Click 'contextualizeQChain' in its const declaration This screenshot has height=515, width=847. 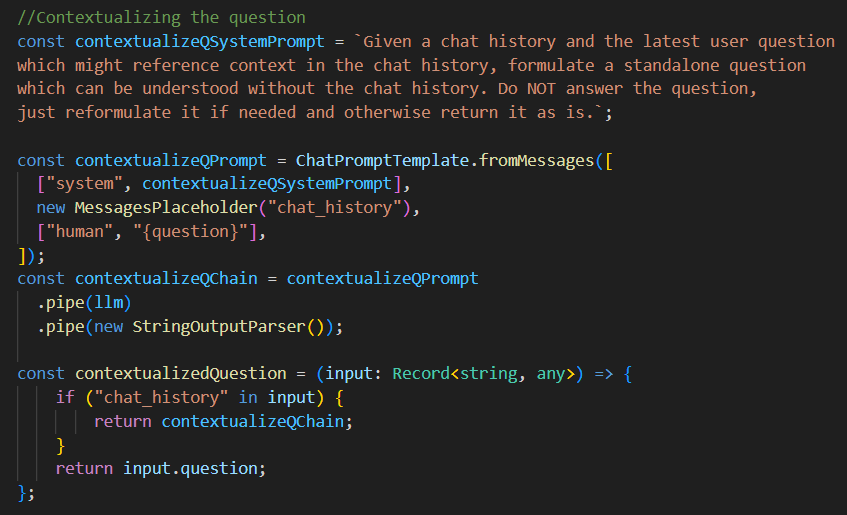click(166, 278)
